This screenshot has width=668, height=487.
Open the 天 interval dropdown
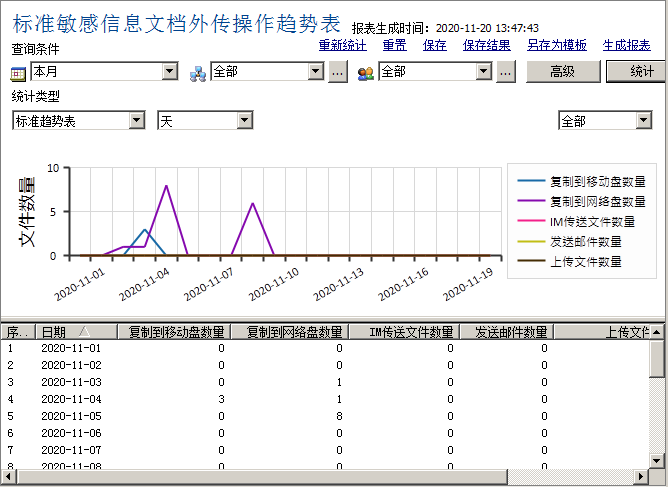(x=244, y=121)
